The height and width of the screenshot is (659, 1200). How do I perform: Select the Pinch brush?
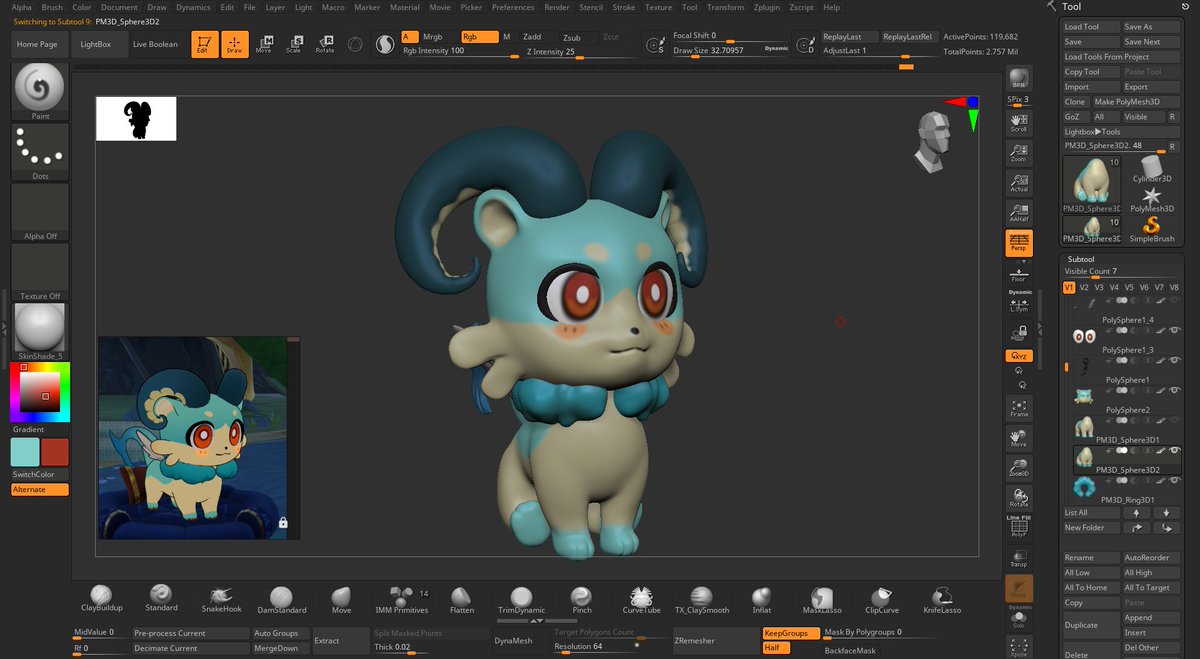(x=581, y=599)
